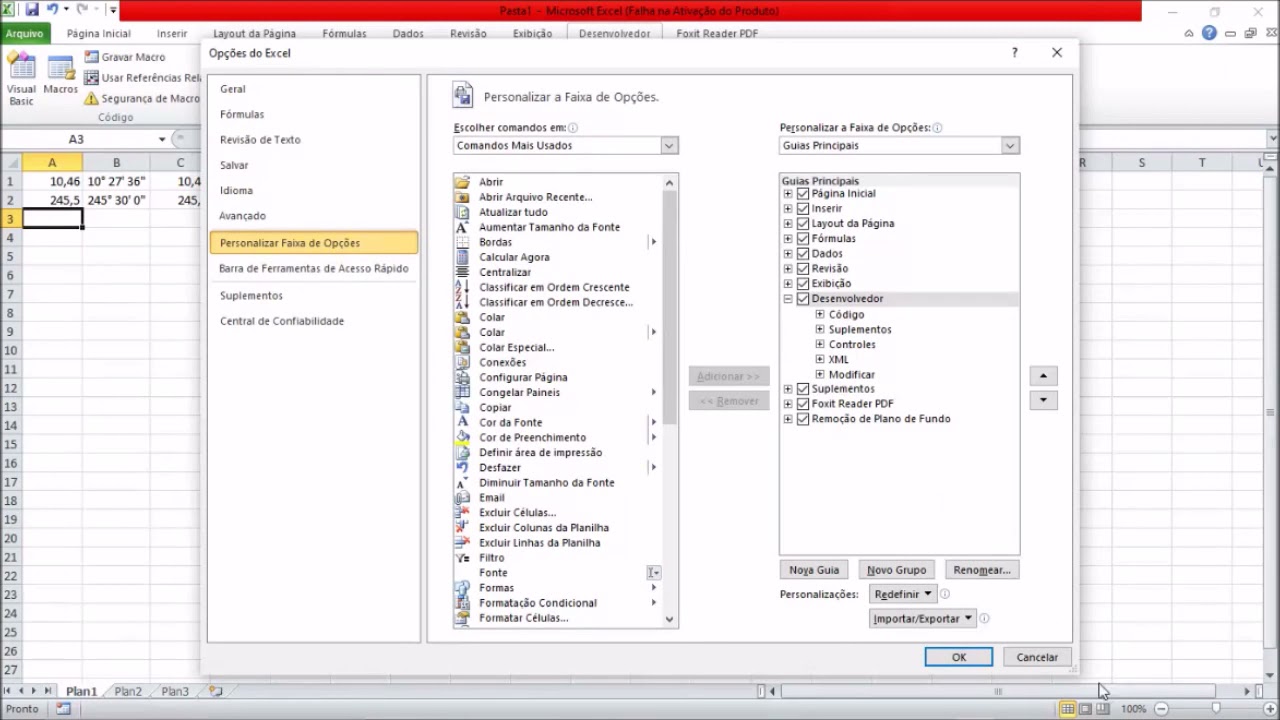Select the Email command icon
This screenshot has height=720, width=1280.
[x=462, y=497]
